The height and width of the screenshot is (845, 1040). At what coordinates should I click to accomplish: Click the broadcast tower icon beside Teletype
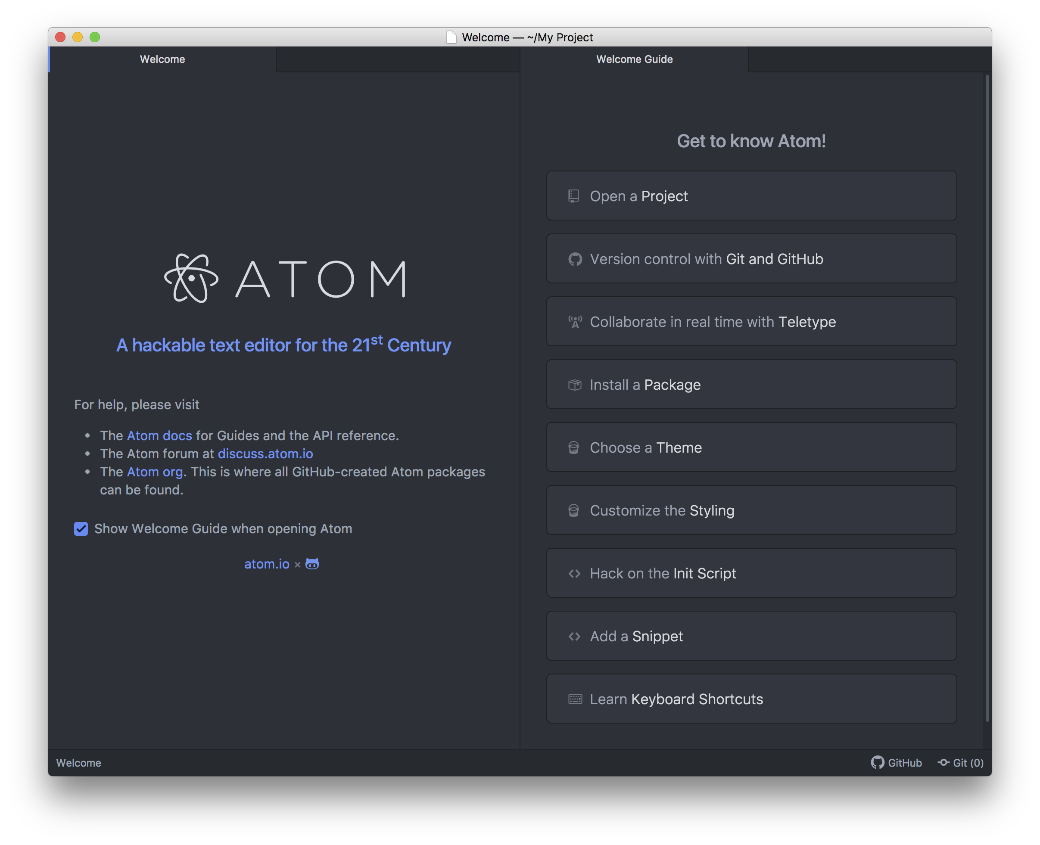pos(575,322)
